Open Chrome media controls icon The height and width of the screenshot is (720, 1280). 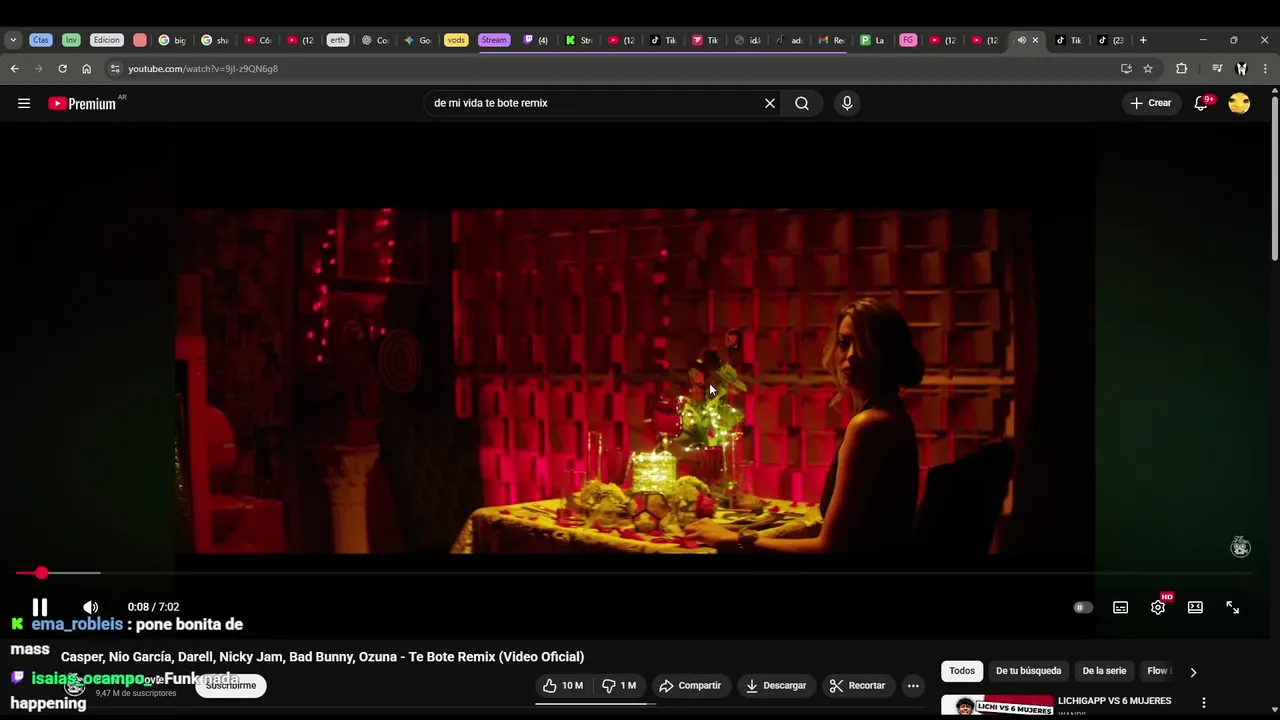pos(1217,69)
